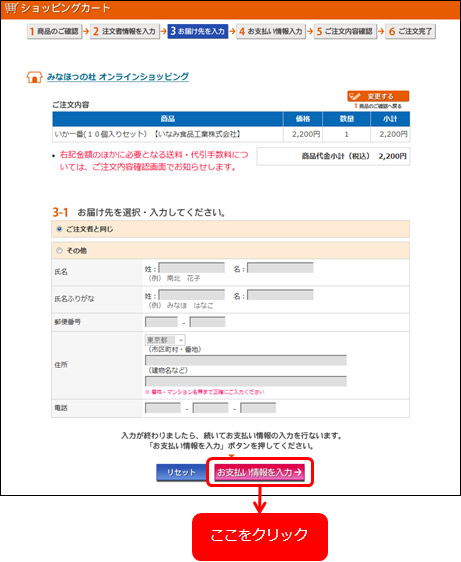Image resolution: width=461 pixels, height=562 pixels.
Task: Click the first 郵便番号 input box
Action: [161, 322]
